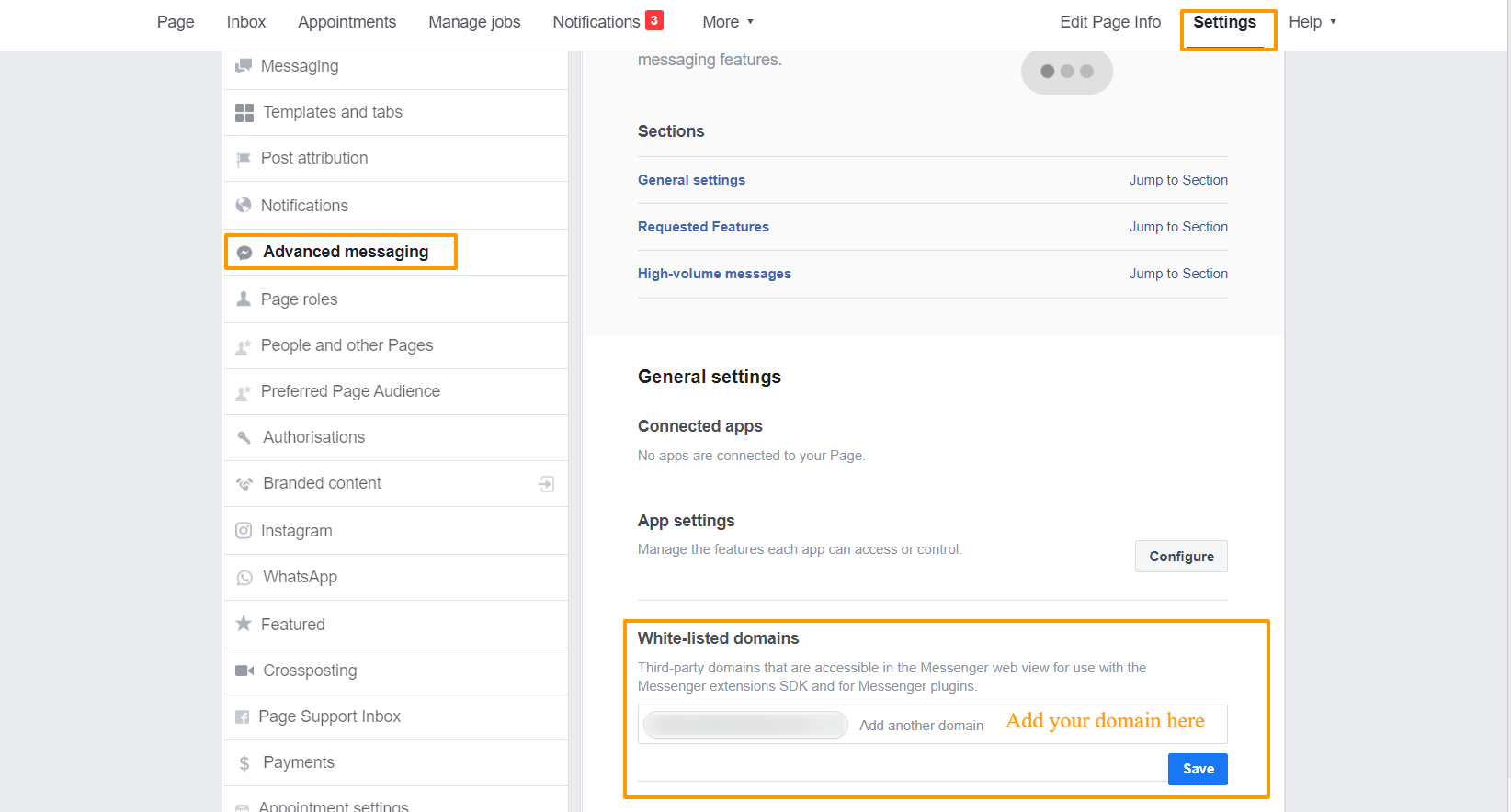This screenshot has width=1511, height=812.
Task: Select Page roles in sidebar
Action: (395, 299)
